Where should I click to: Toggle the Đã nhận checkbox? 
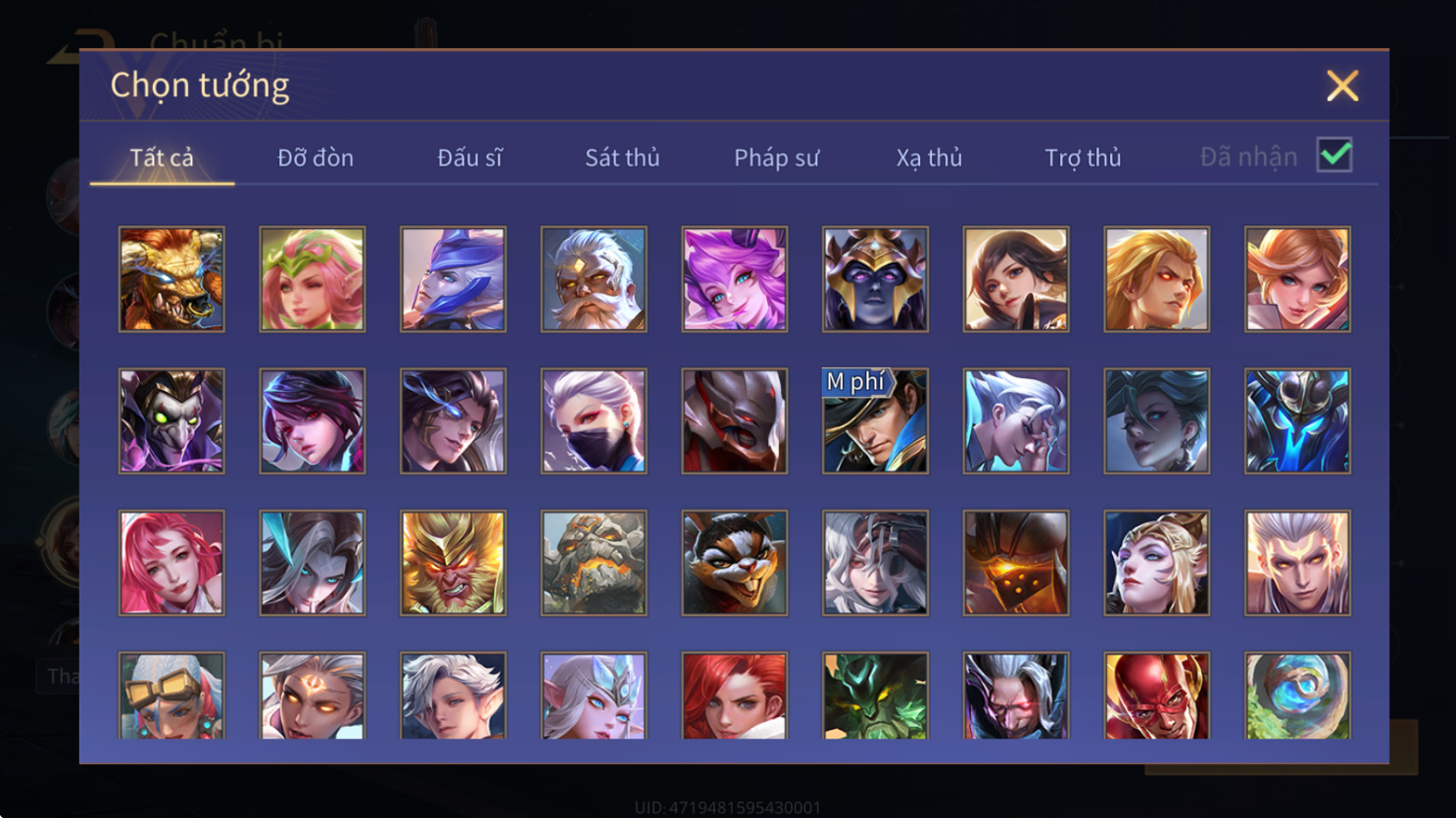1335,155
